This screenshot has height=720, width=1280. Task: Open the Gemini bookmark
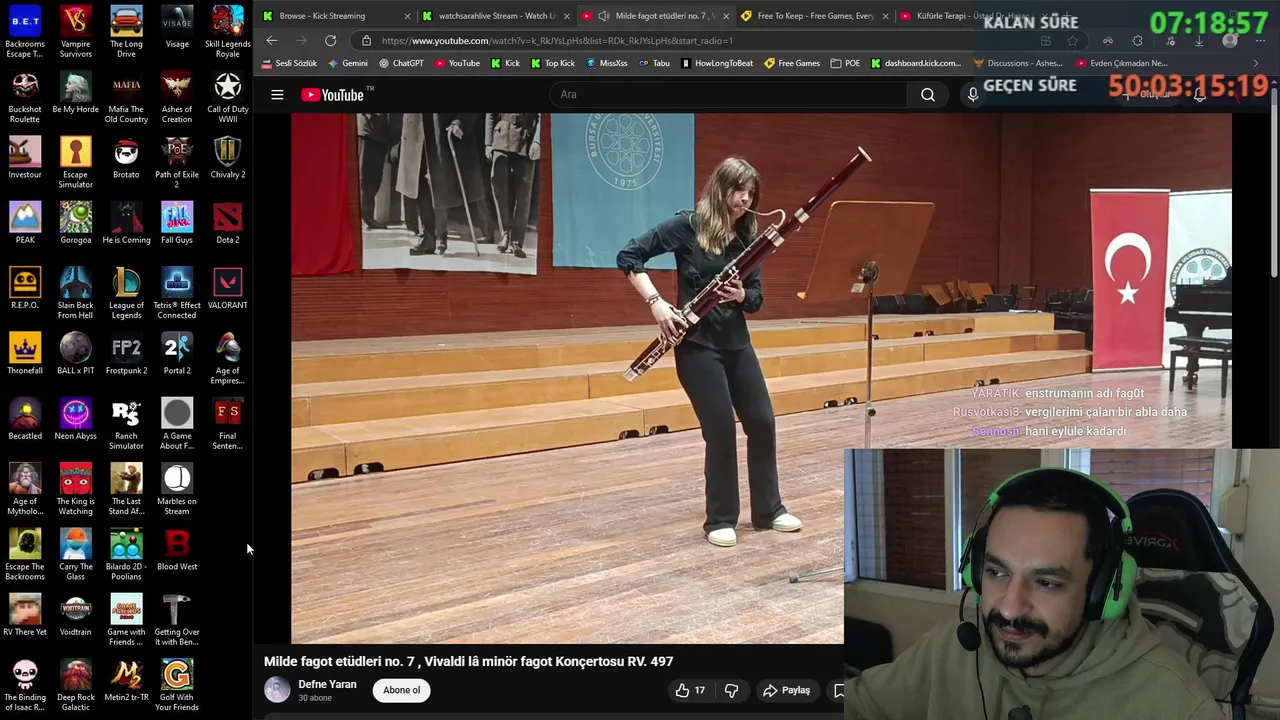tap(347, 63)
